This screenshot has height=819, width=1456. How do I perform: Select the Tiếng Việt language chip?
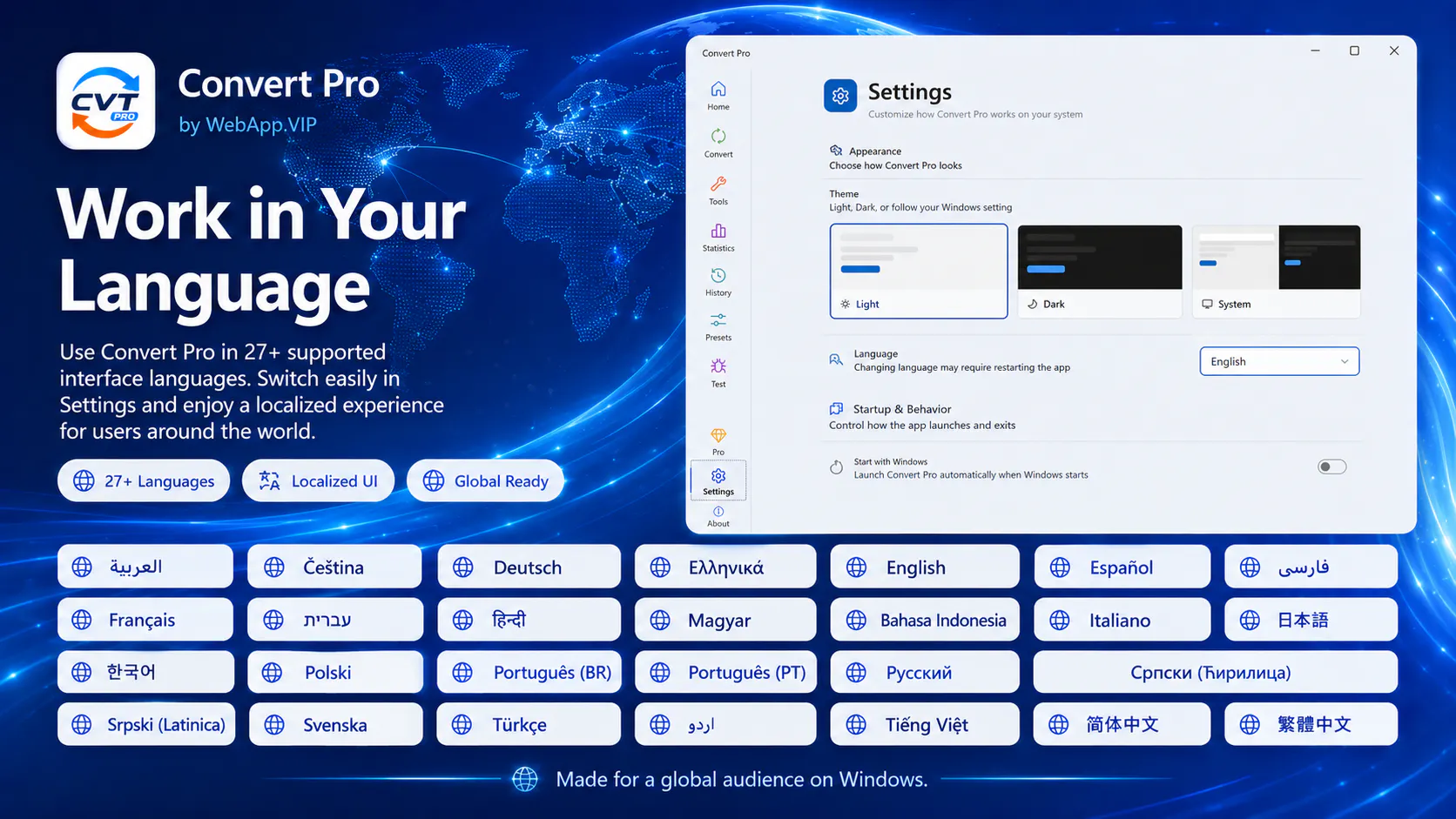pos(925,724)
